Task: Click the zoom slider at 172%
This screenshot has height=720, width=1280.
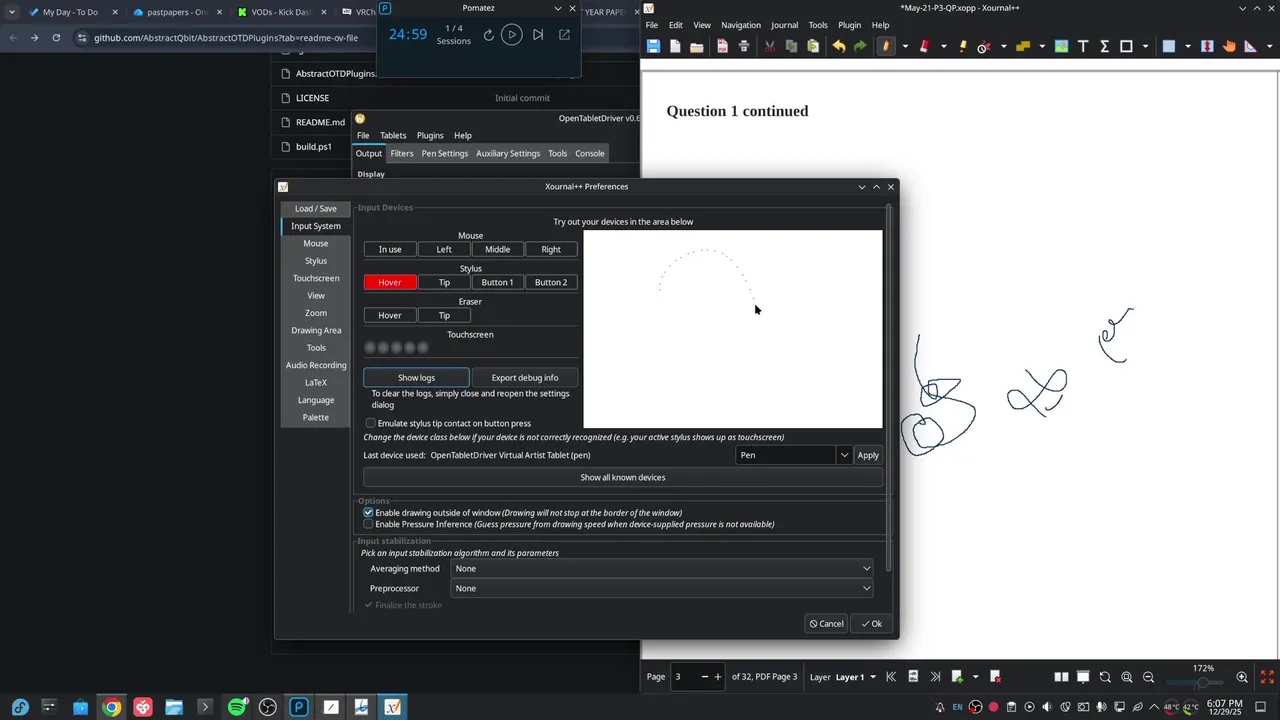Action: (x=1203, y=682)
